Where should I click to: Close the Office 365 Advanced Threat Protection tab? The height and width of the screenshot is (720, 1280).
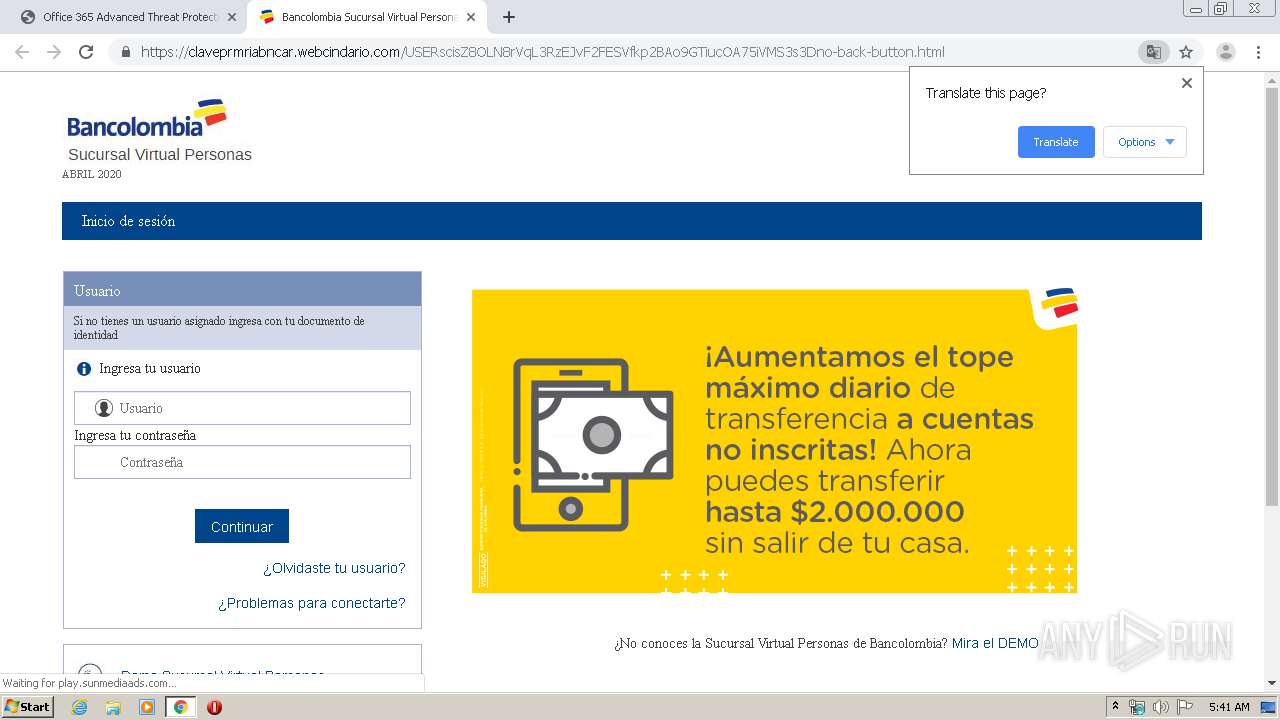click(x=232, y=17)
